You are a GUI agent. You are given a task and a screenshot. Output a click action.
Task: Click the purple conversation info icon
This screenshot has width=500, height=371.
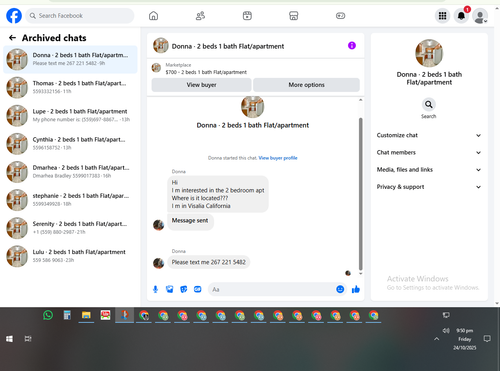coord(352,45)
